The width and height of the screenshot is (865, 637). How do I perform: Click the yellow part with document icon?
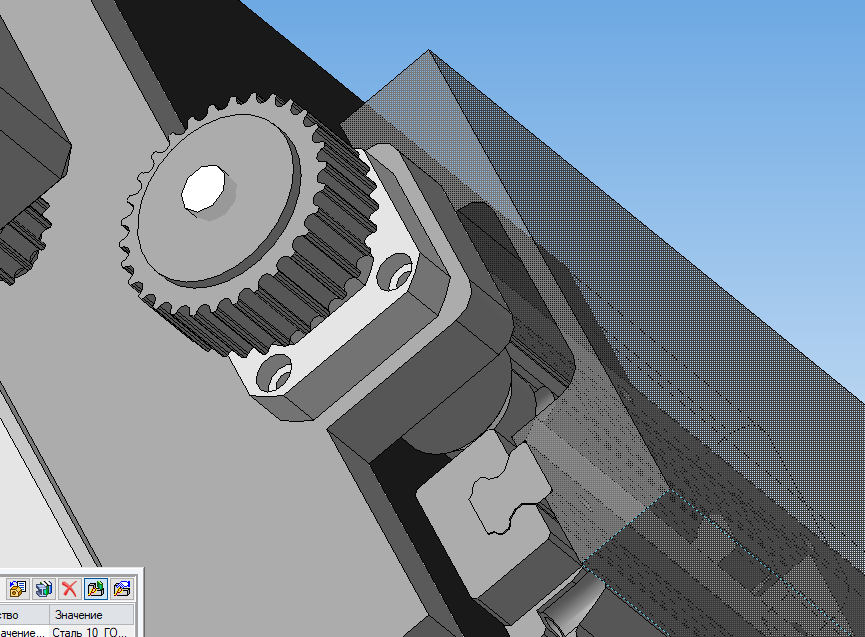[17, 589]
